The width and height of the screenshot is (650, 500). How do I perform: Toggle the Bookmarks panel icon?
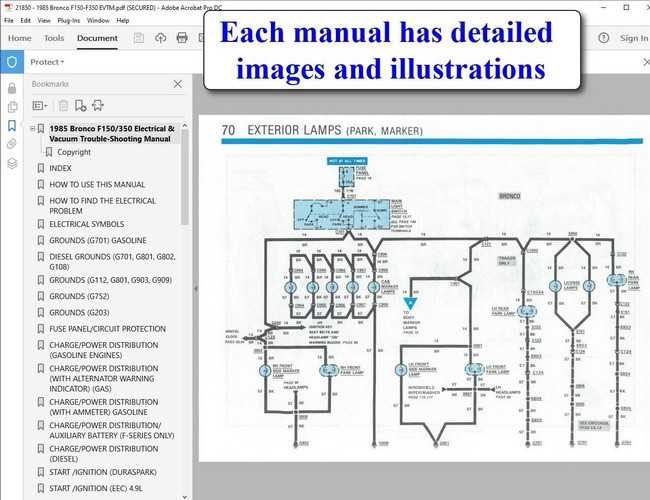click(12, 125)
